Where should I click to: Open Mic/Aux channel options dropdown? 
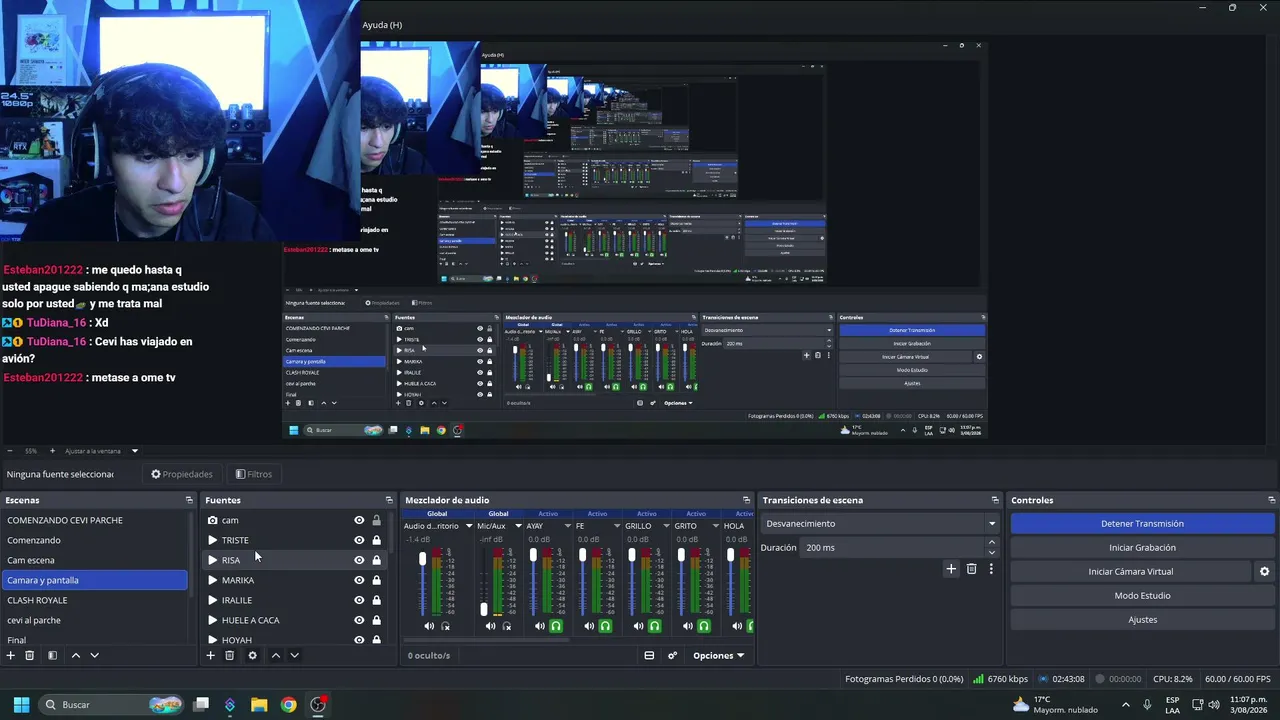click(x=518, y=526)
